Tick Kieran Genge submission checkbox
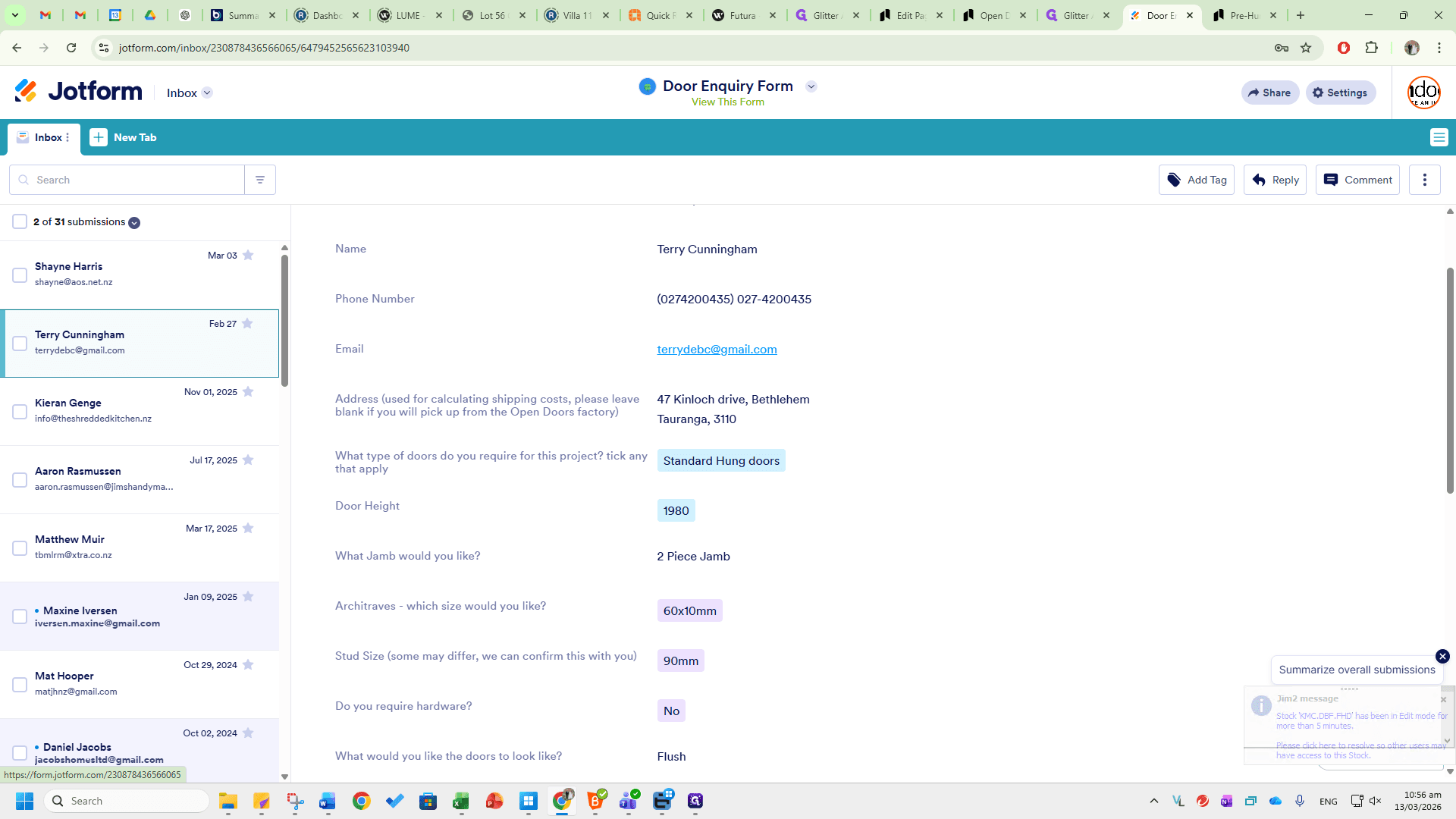 tap(20, 412)
